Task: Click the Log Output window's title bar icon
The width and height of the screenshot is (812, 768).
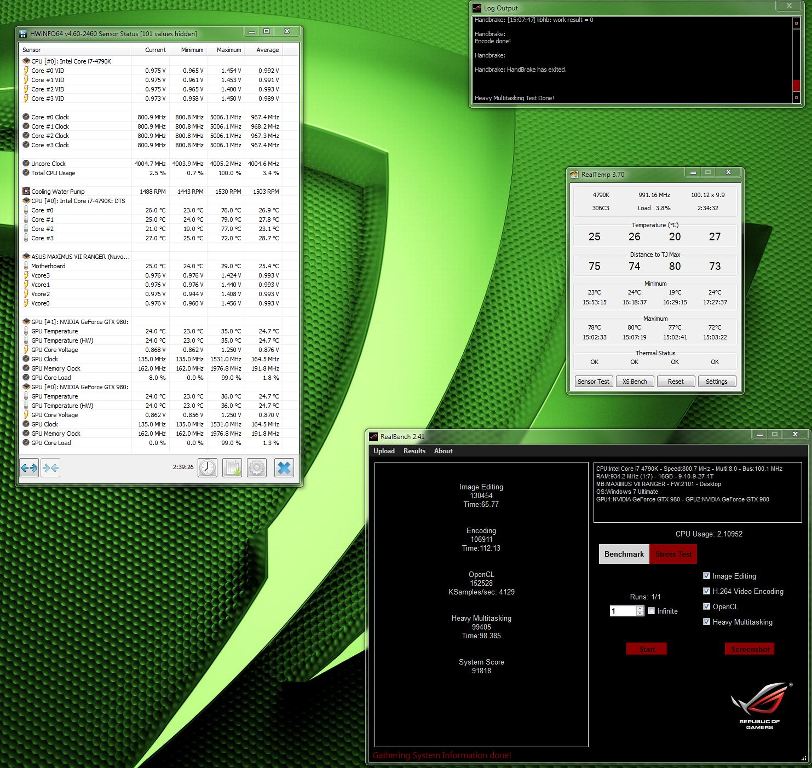Action: (x=477, y=8)
